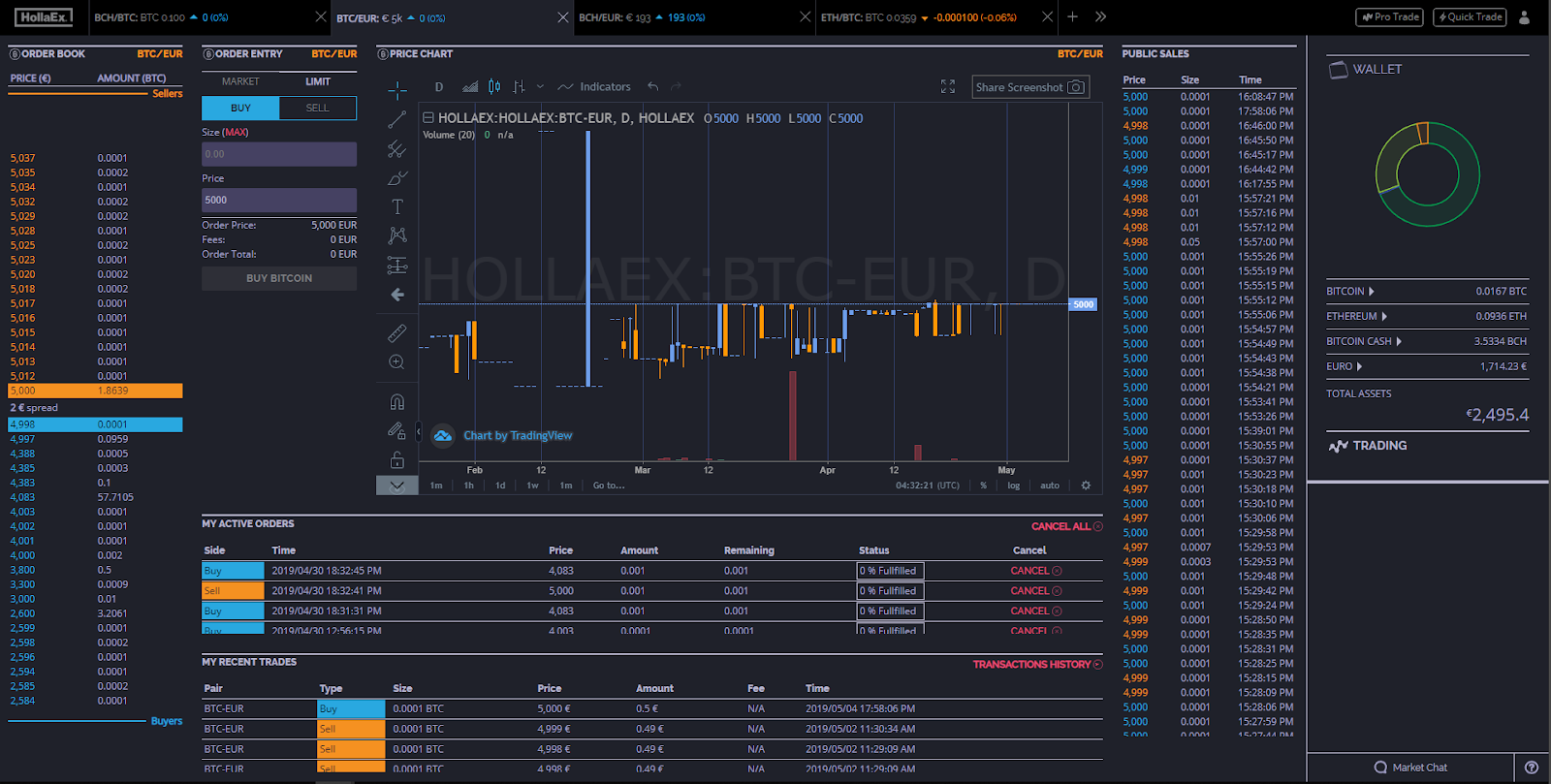Click Share Screenshot button
Image resolution: width=1551 pixels, height=784 pixels.
click(x=1030, y=87)
